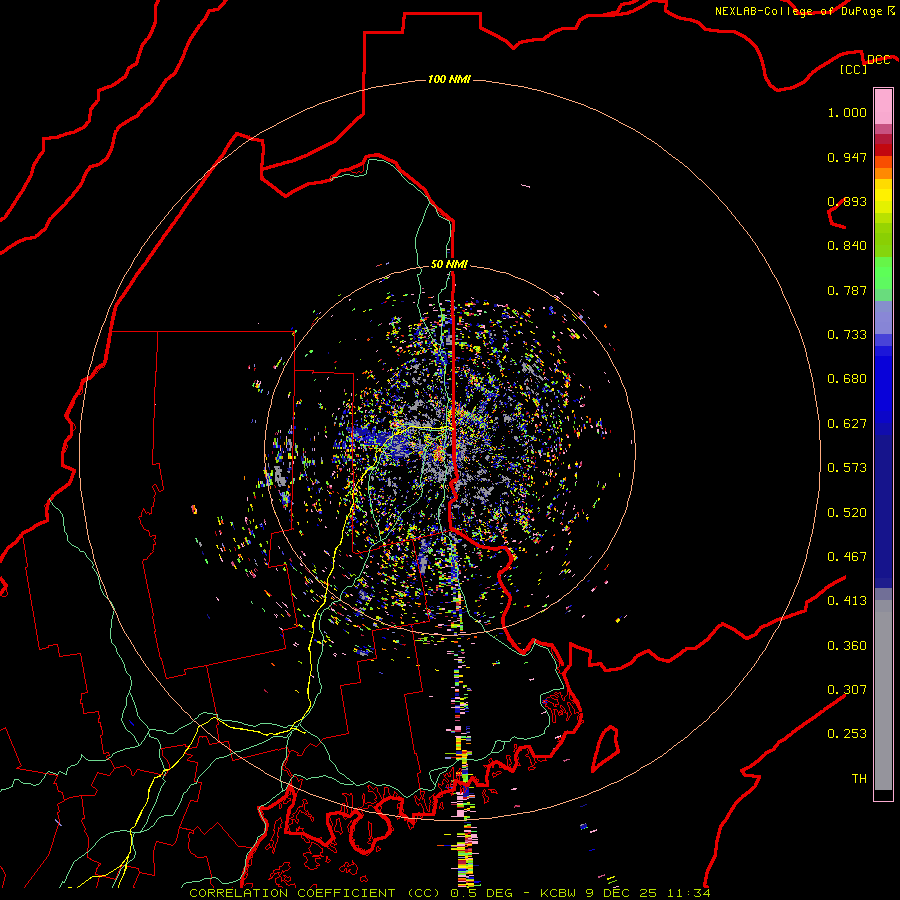The width and height of the screenshot is (900, 900).
Task: Click the DCC label above the legend
Action: pos(878,60)
